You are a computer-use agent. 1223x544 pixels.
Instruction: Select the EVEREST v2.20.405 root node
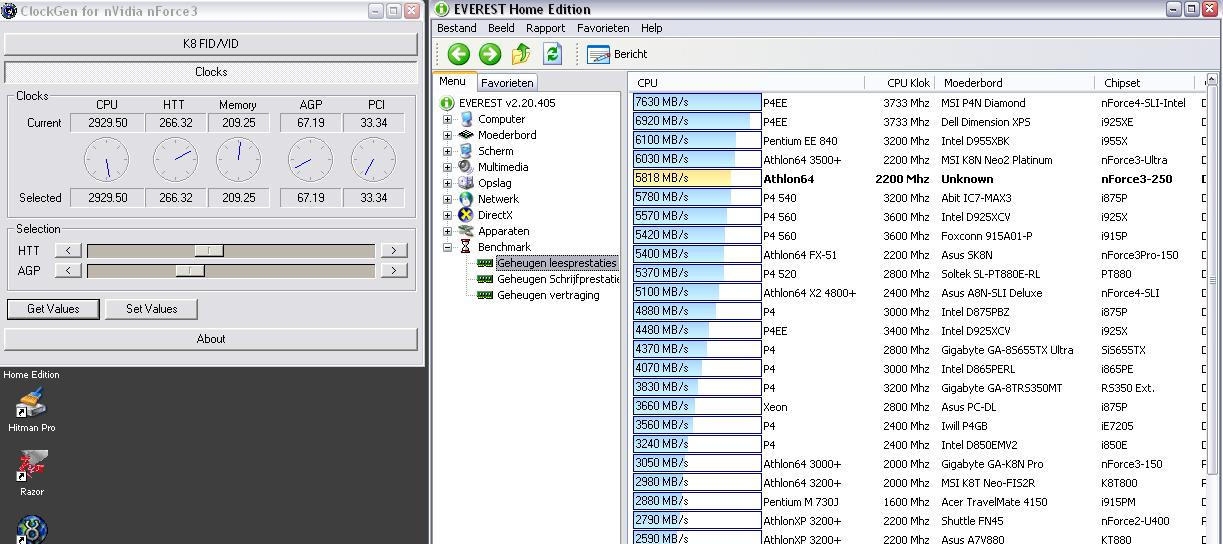(506, 103)
